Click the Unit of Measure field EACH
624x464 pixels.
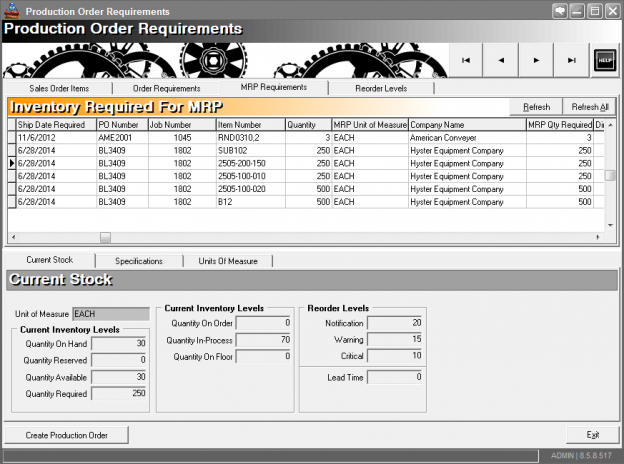(111, 314)
